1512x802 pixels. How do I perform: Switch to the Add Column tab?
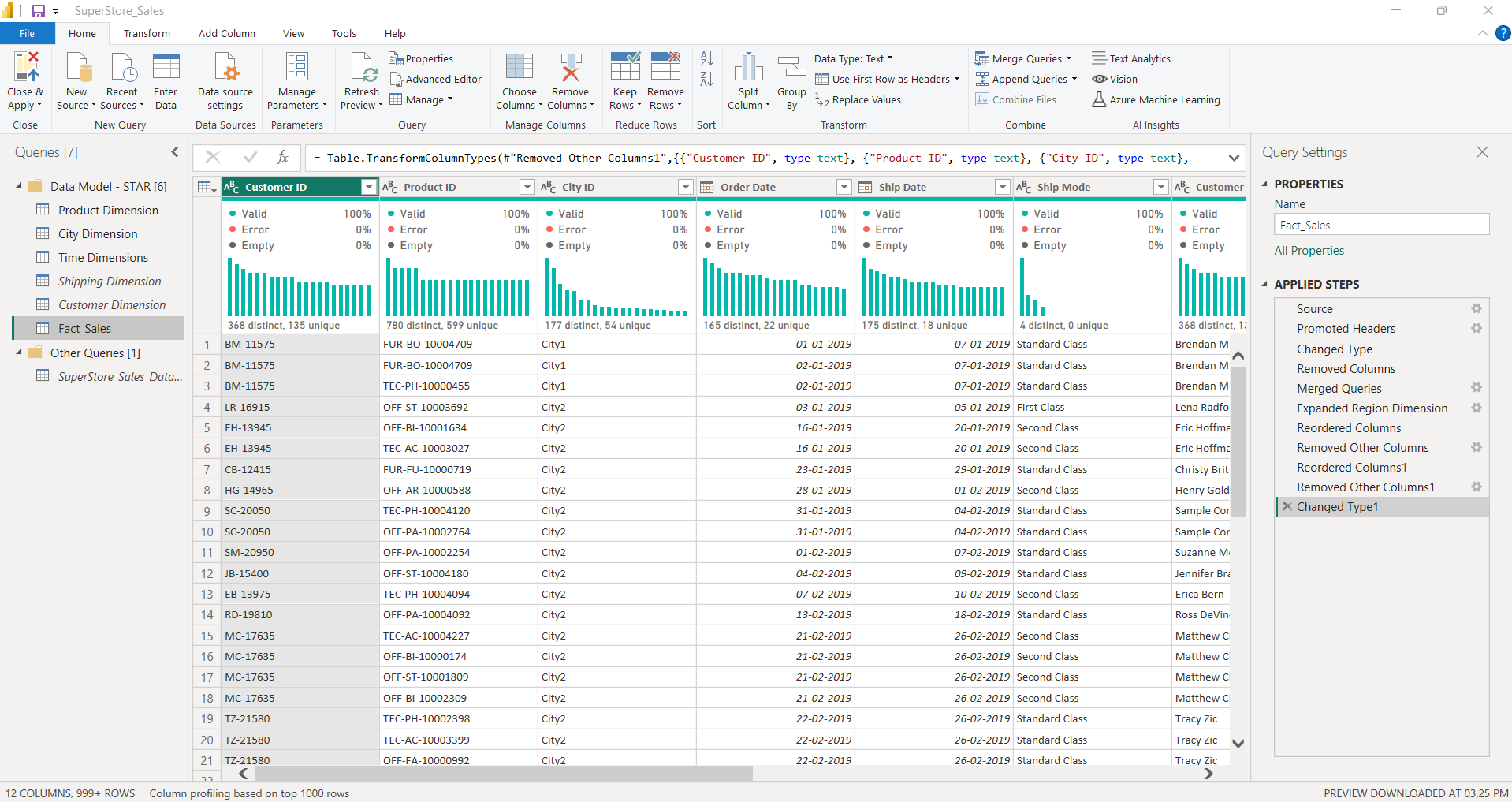click(227, 33)
